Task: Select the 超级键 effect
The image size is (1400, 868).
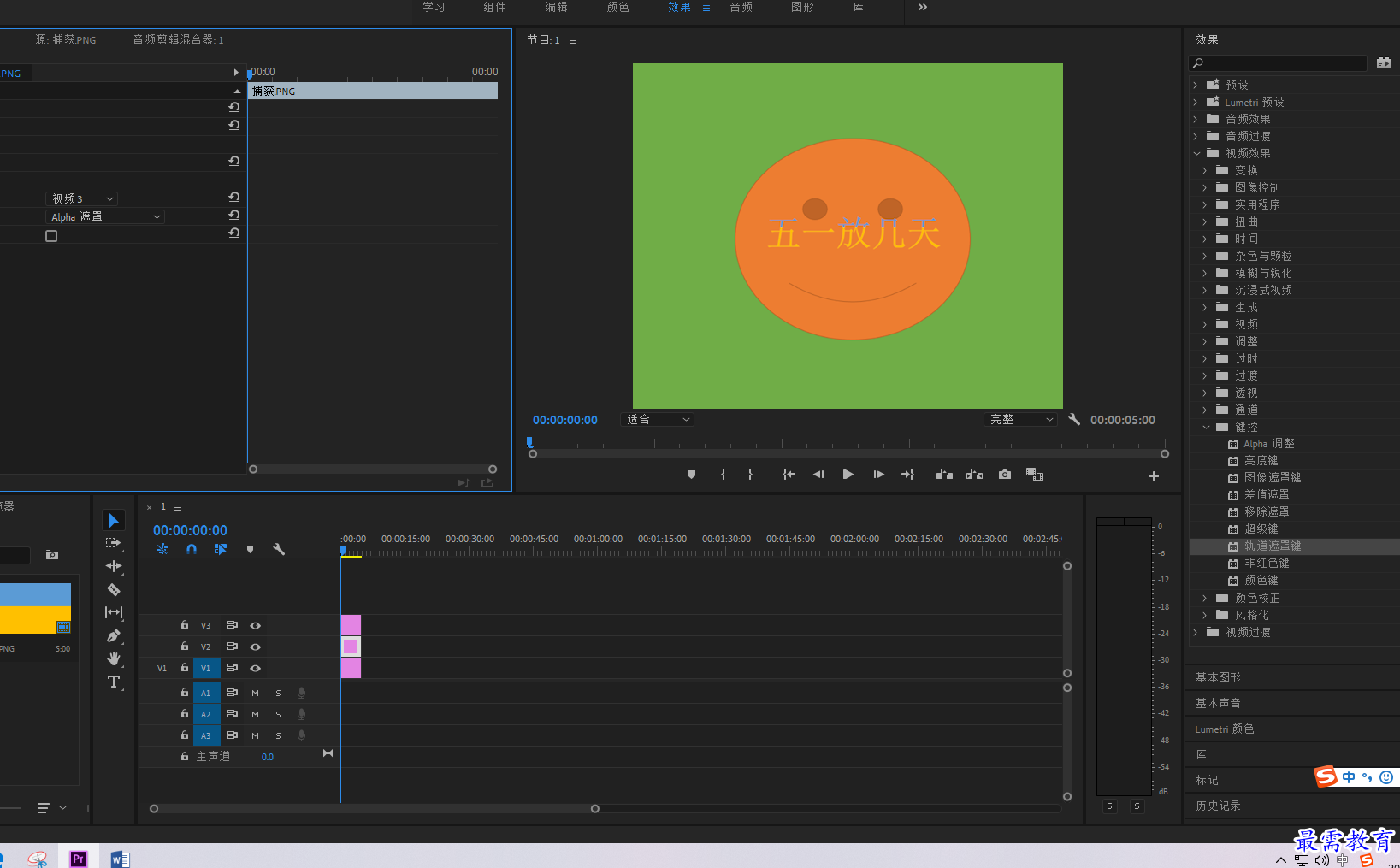Action: coord(1261,528)
